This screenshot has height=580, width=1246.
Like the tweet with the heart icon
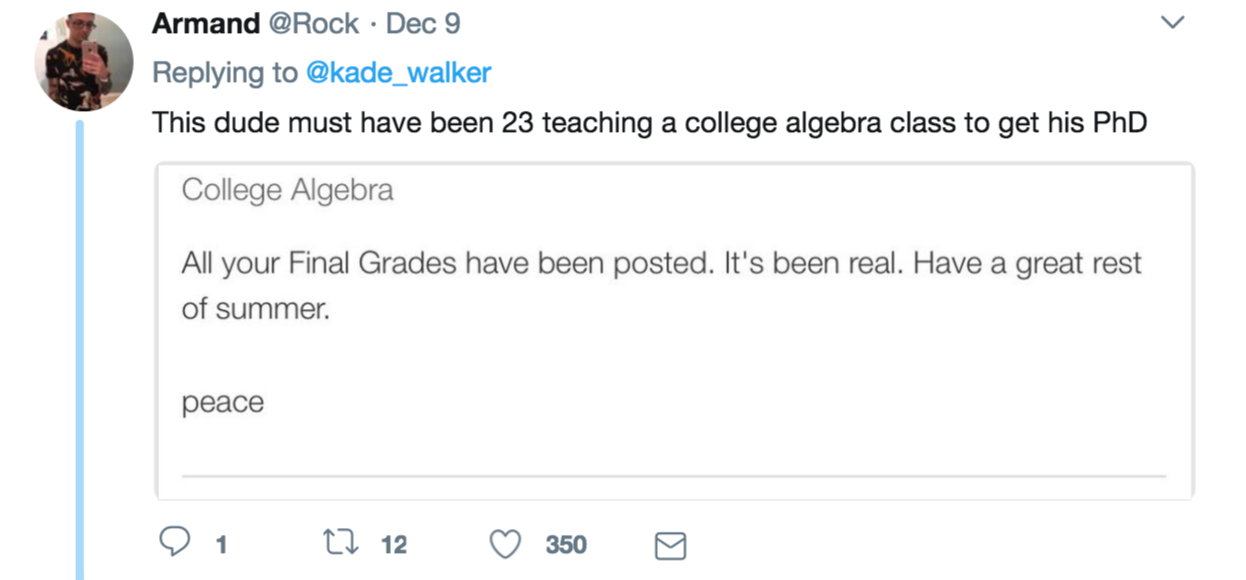tap(506, 544)
